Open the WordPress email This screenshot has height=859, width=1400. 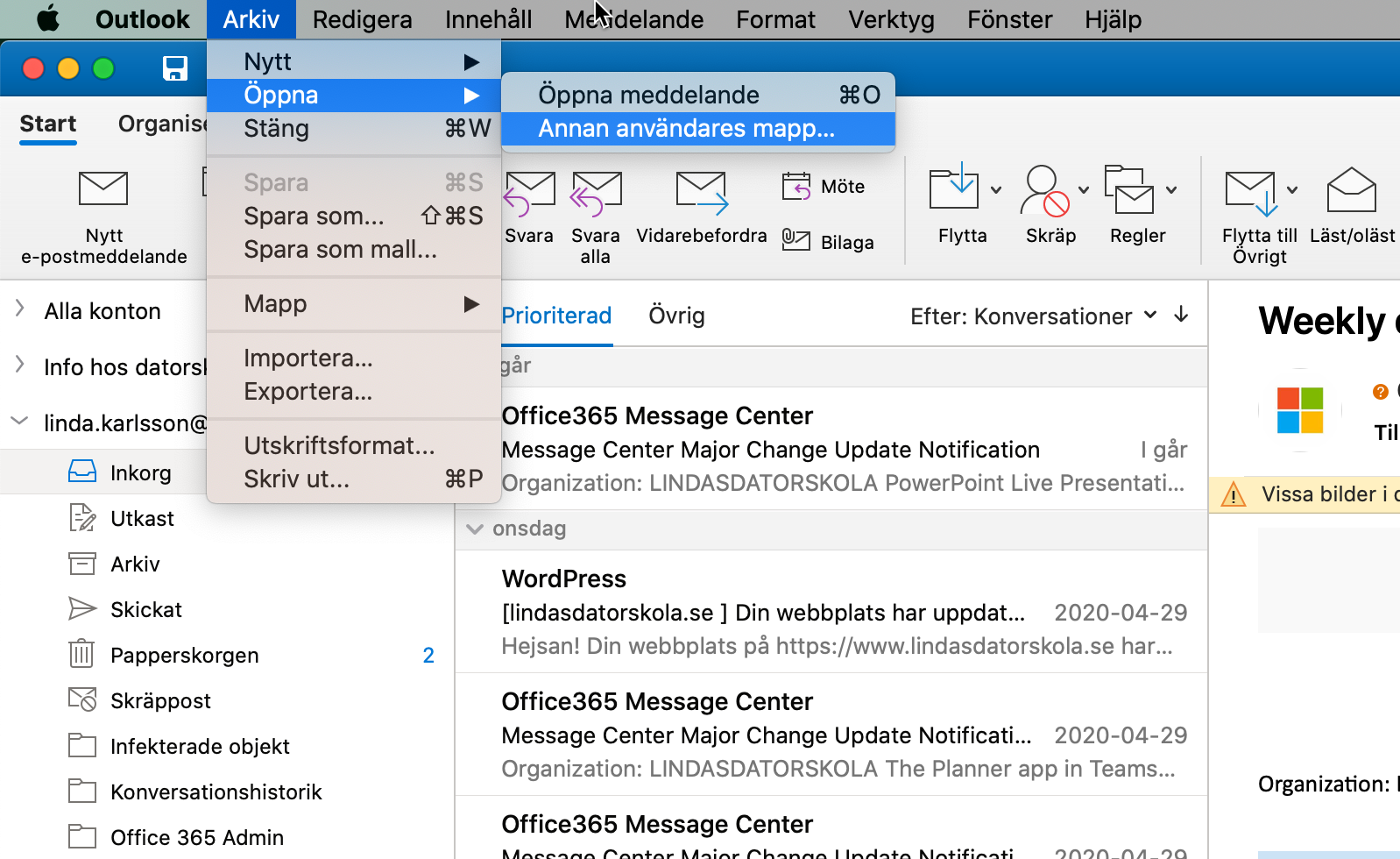click(x=831, y=612)
